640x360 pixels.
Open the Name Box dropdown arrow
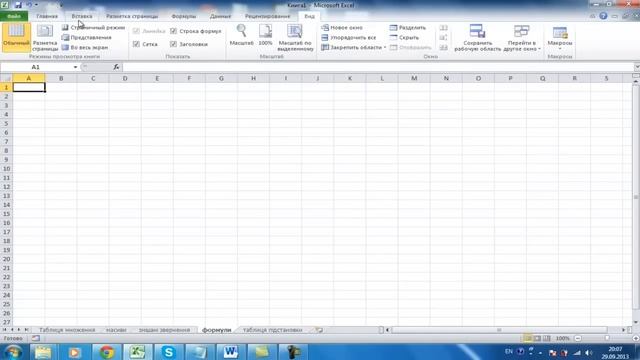76,67
